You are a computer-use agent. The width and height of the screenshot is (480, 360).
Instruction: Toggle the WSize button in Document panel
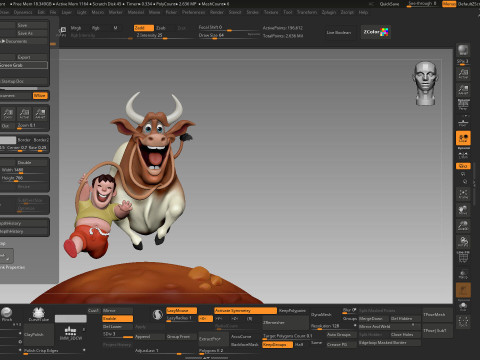tap(40, 96)
